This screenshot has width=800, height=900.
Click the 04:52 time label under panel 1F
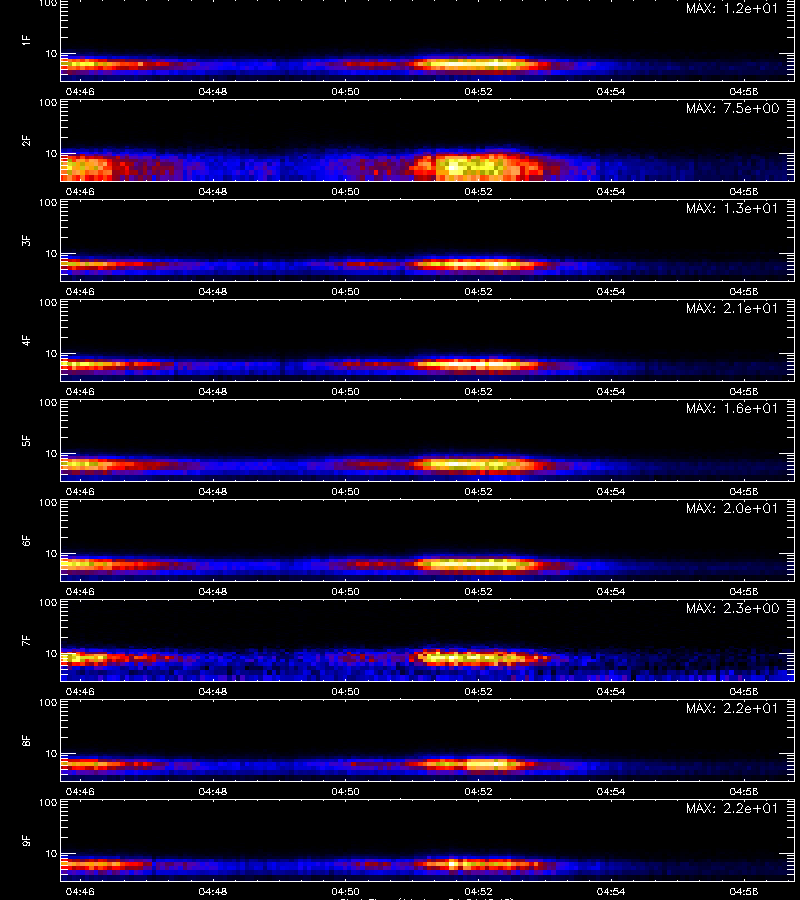pos(478,91)
